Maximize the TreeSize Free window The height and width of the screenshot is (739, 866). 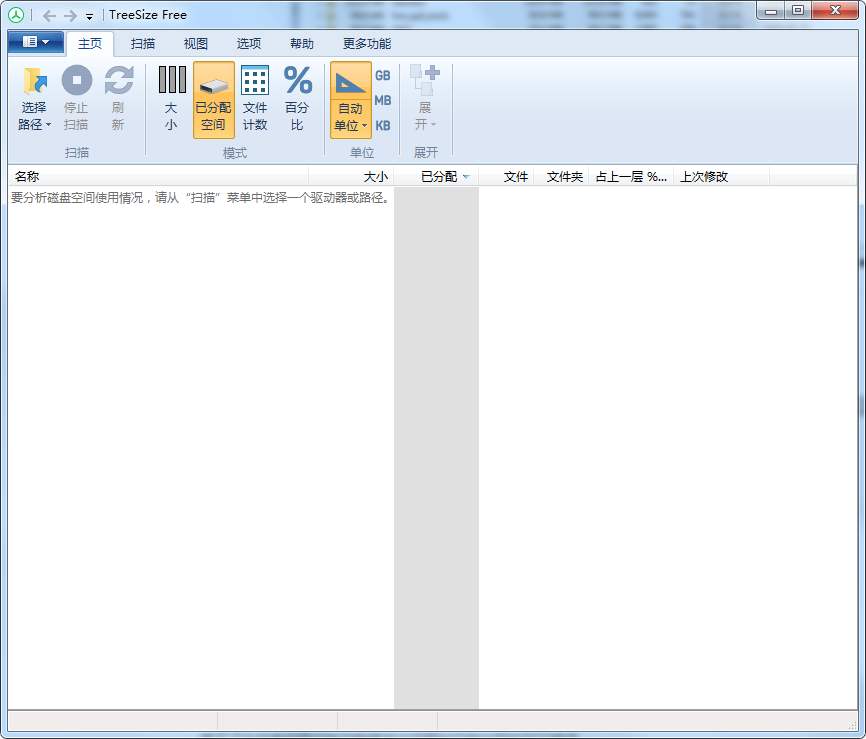798,11
